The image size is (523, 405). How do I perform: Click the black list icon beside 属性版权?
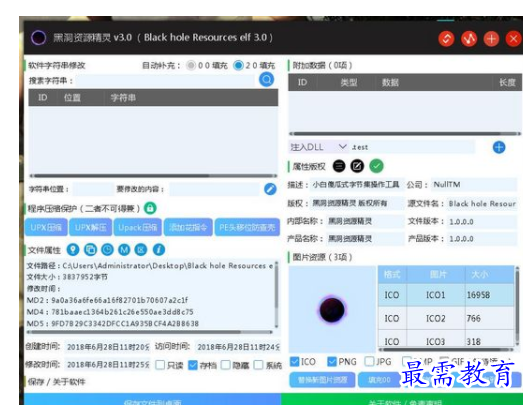click(x=339, y=166)
